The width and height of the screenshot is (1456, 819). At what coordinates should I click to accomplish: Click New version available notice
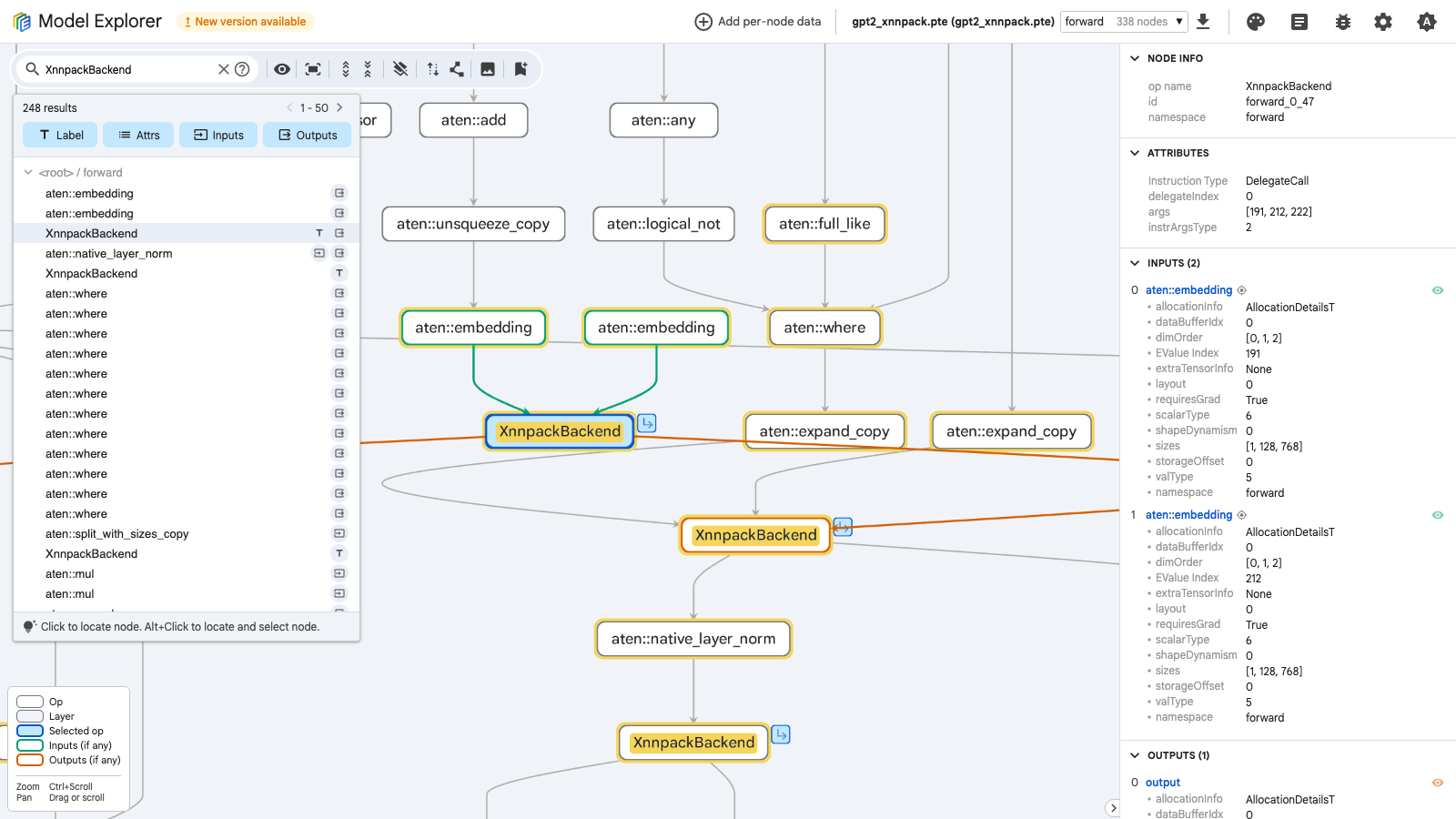(245, 22)
